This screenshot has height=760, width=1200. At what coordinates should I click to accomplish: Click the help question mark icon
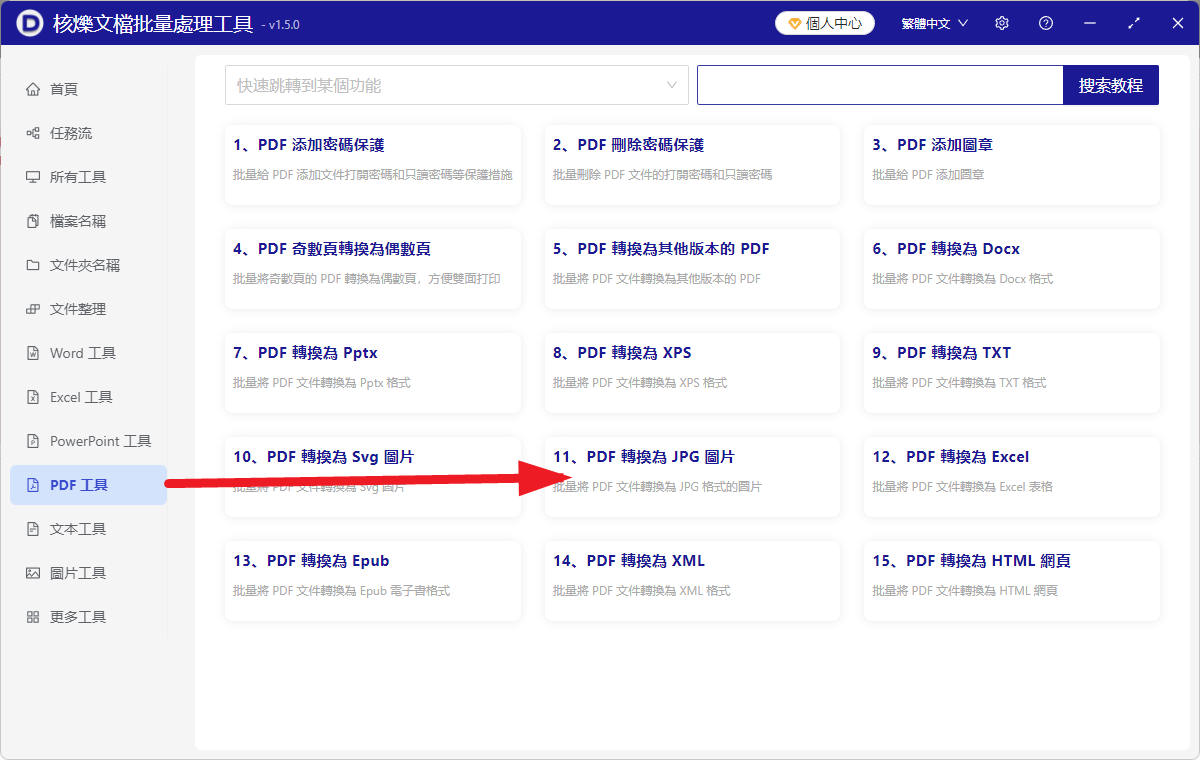(1045, 22)
